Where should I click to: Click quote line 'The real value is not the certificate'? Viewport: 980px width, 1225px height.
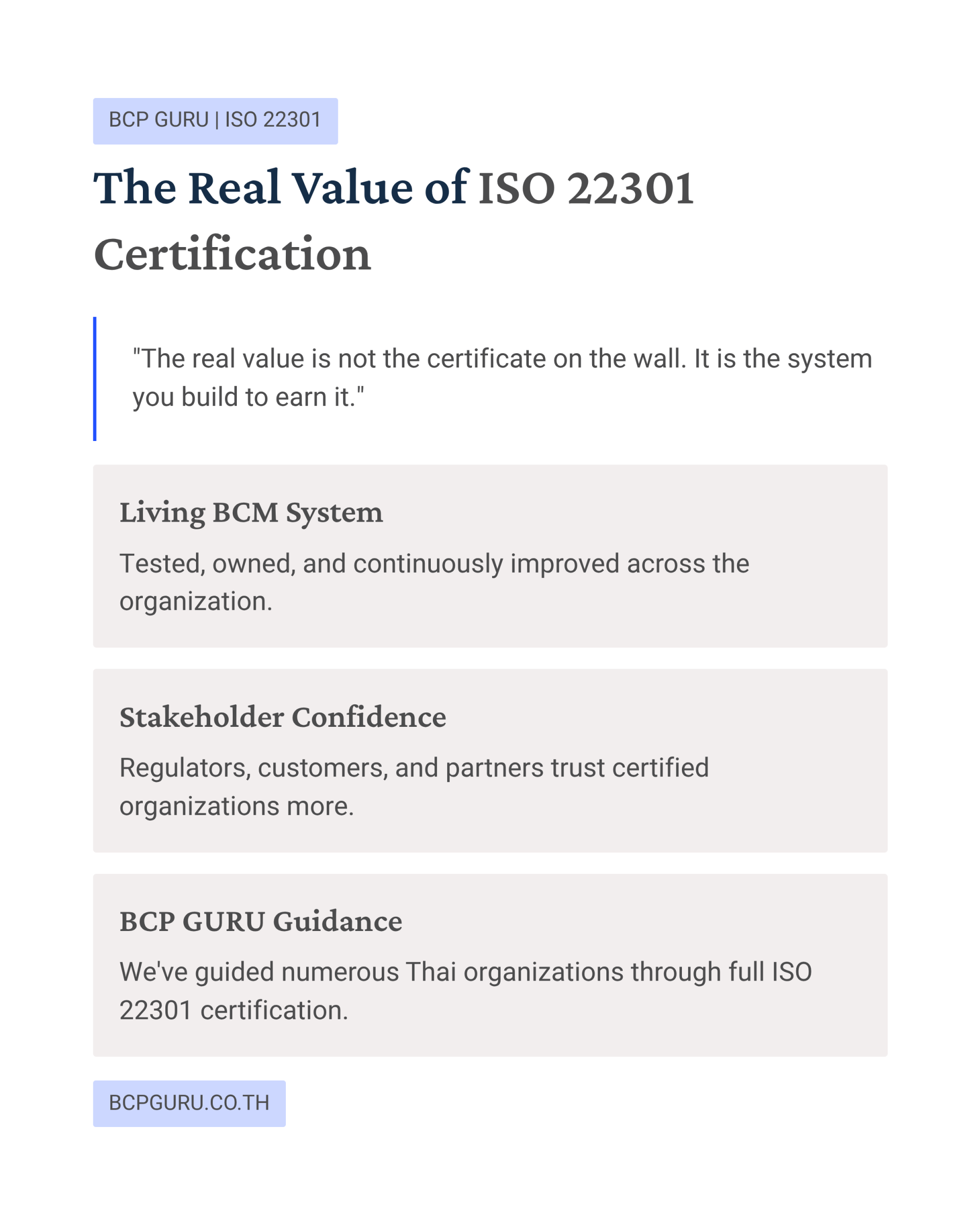[x=502, y=359]
